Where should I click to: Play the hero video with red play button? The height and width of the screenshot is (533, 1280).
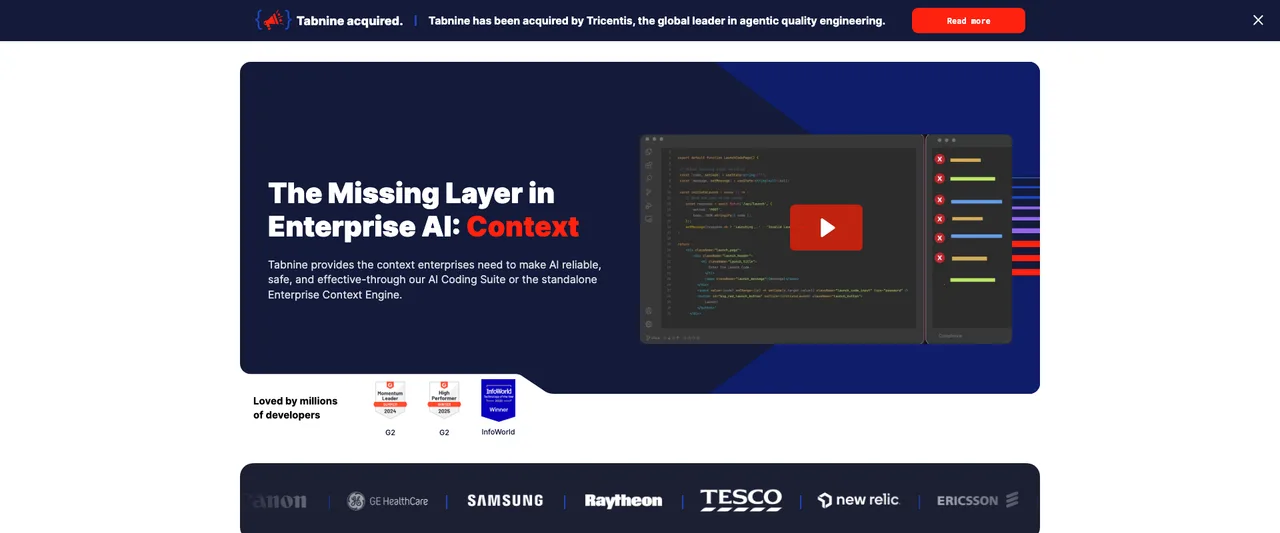pos(826,227)
